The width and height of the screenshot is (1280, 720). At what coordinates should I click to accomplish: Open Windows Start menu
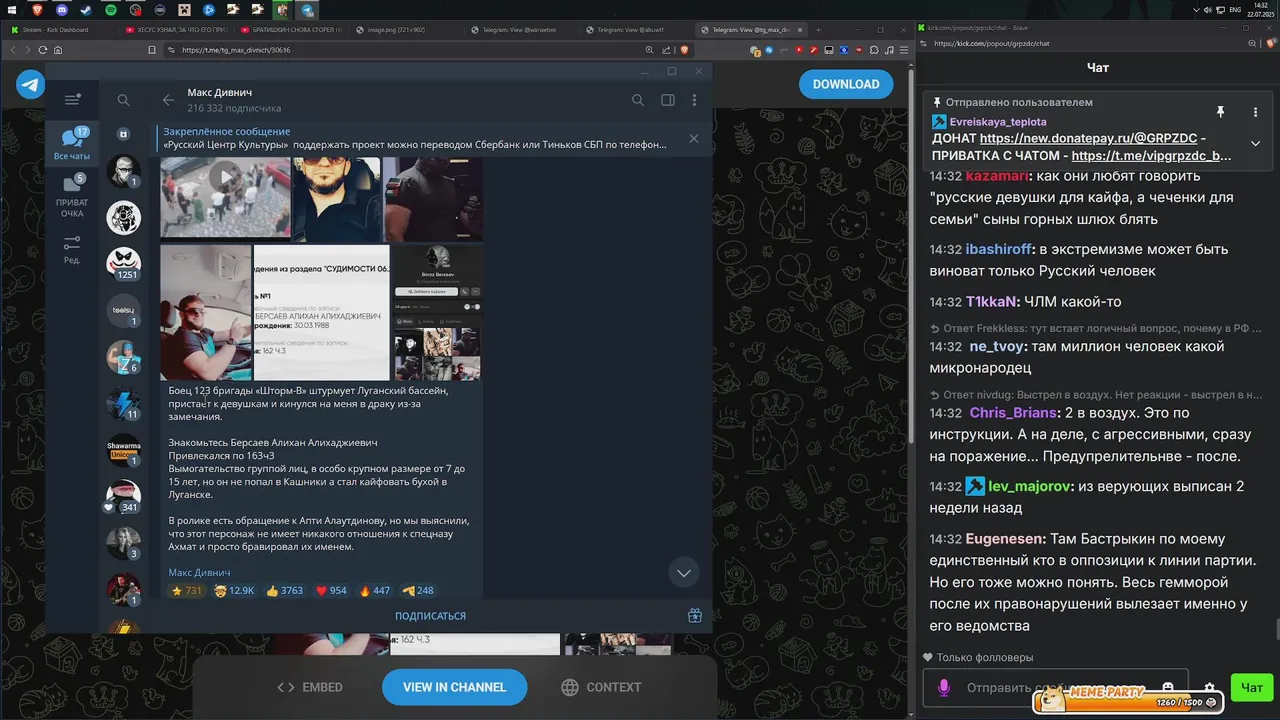(x=13, y=9)
